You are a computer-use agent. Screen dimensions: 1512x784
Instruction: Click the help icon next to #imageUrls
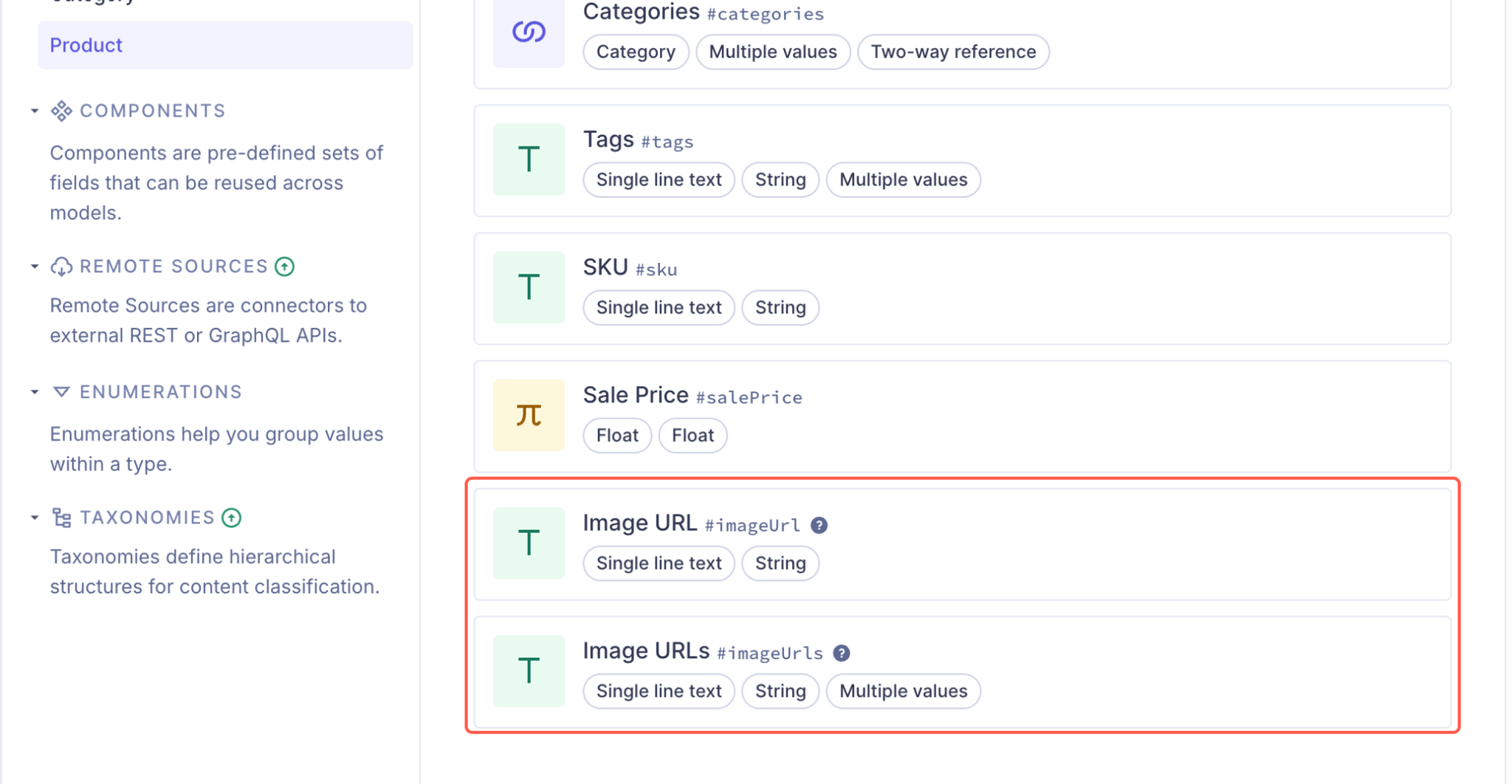(842, 652)
